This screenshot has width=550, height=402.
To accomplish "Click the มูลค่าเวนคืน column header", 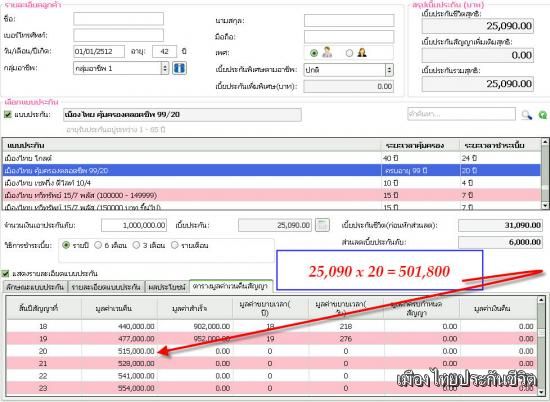I will point(120,308).
